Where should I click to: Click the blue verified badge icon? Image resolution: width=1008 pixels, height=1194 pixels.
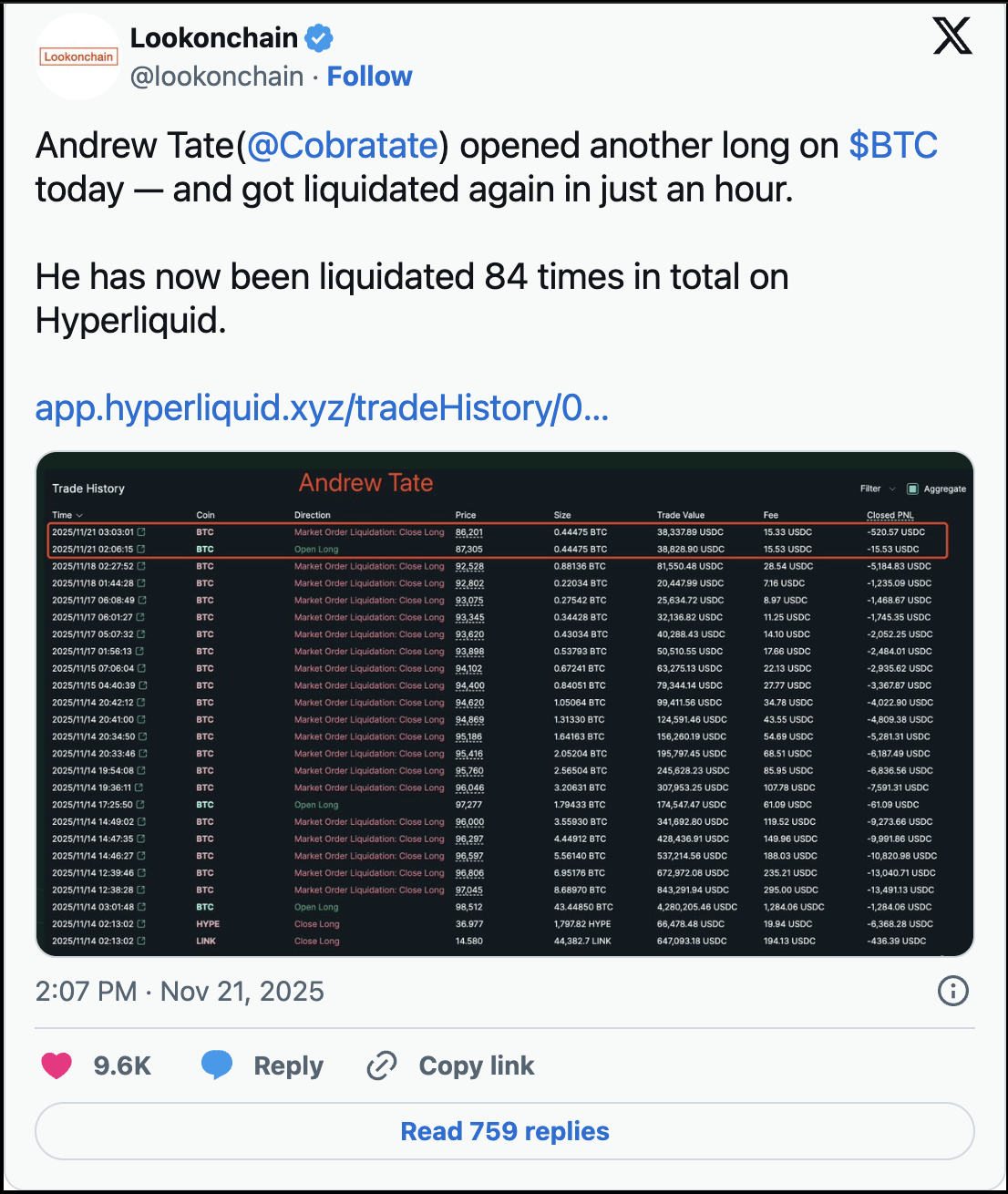[318, 38]
